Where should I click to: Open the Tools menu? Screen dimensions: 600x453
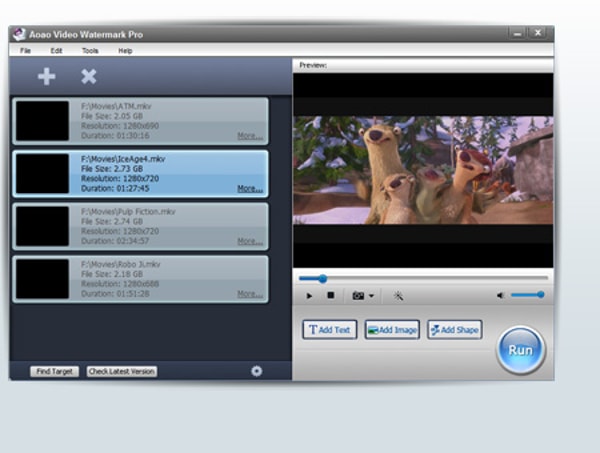point(90,51)
